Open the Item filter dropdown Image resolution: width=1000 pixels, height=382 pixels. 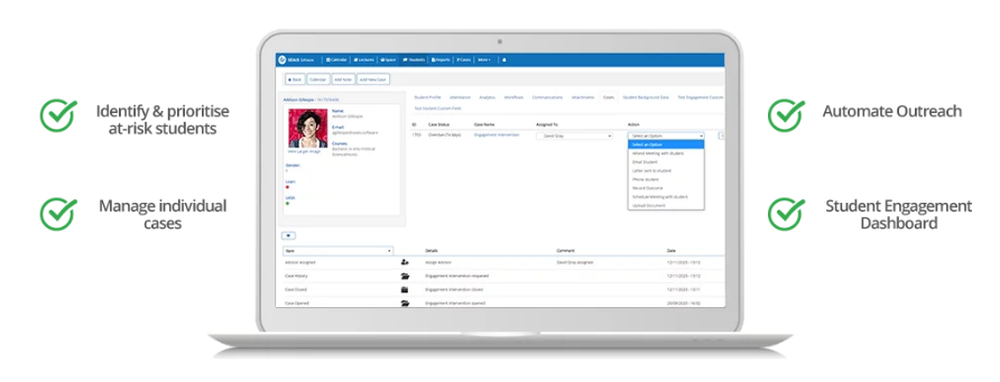point(338,251)
